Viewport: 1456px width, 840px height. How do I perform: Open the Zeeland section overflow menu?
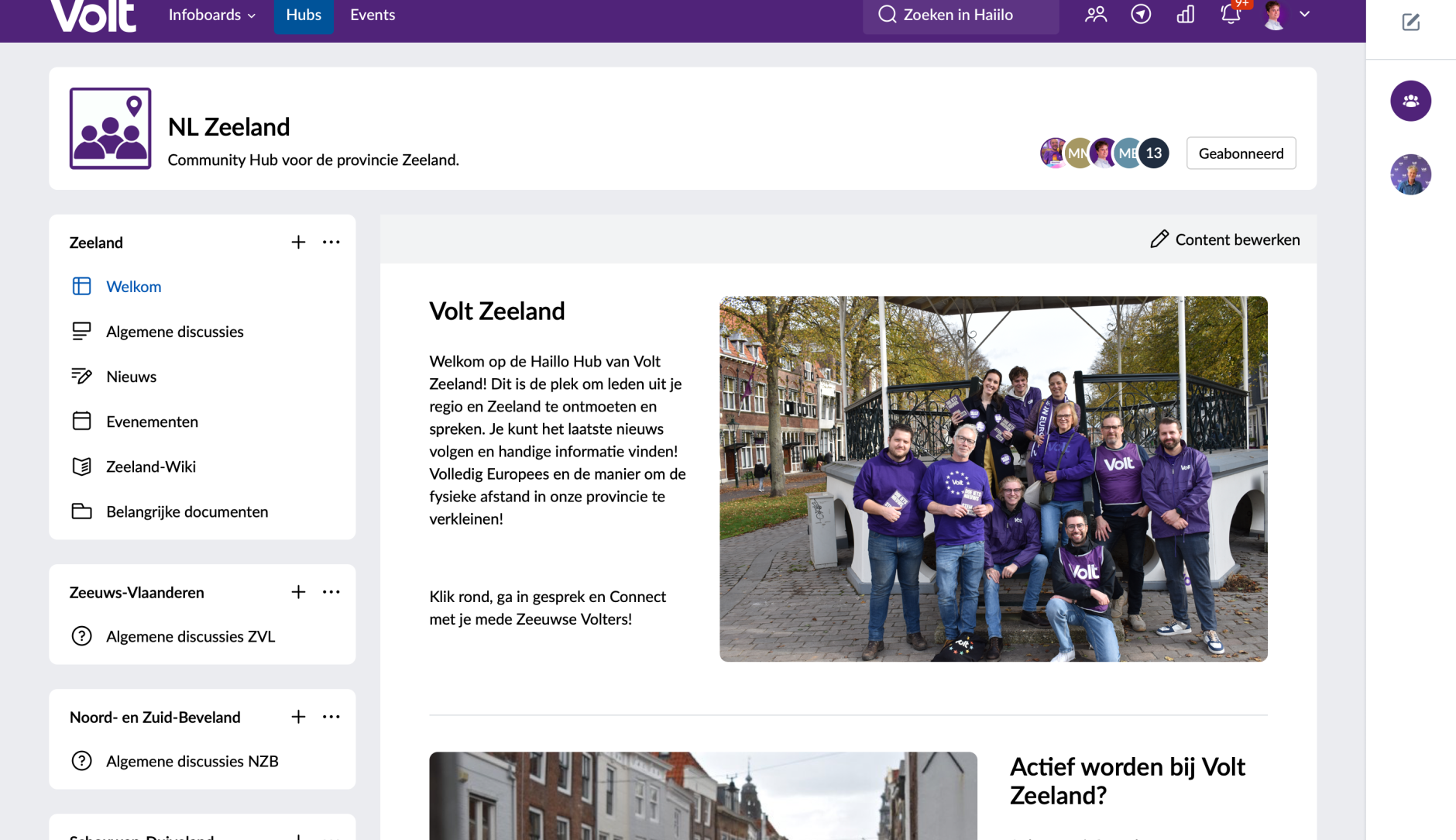[331, 241]
